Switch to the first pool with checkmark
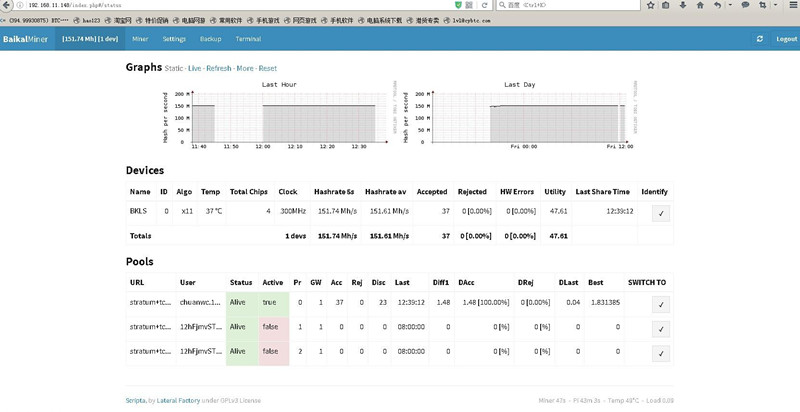The width and height of the screenshot is (800, 412). point(660,305)
